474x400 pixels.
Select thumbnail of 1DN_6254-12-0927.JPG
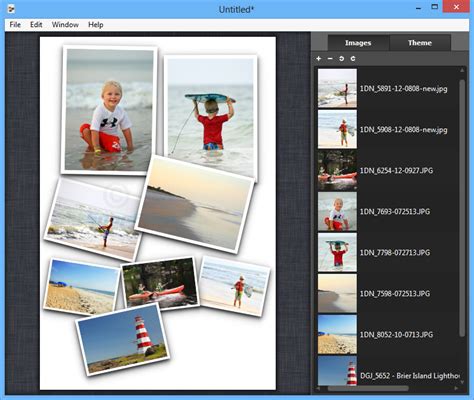click(x=337, y=170)
